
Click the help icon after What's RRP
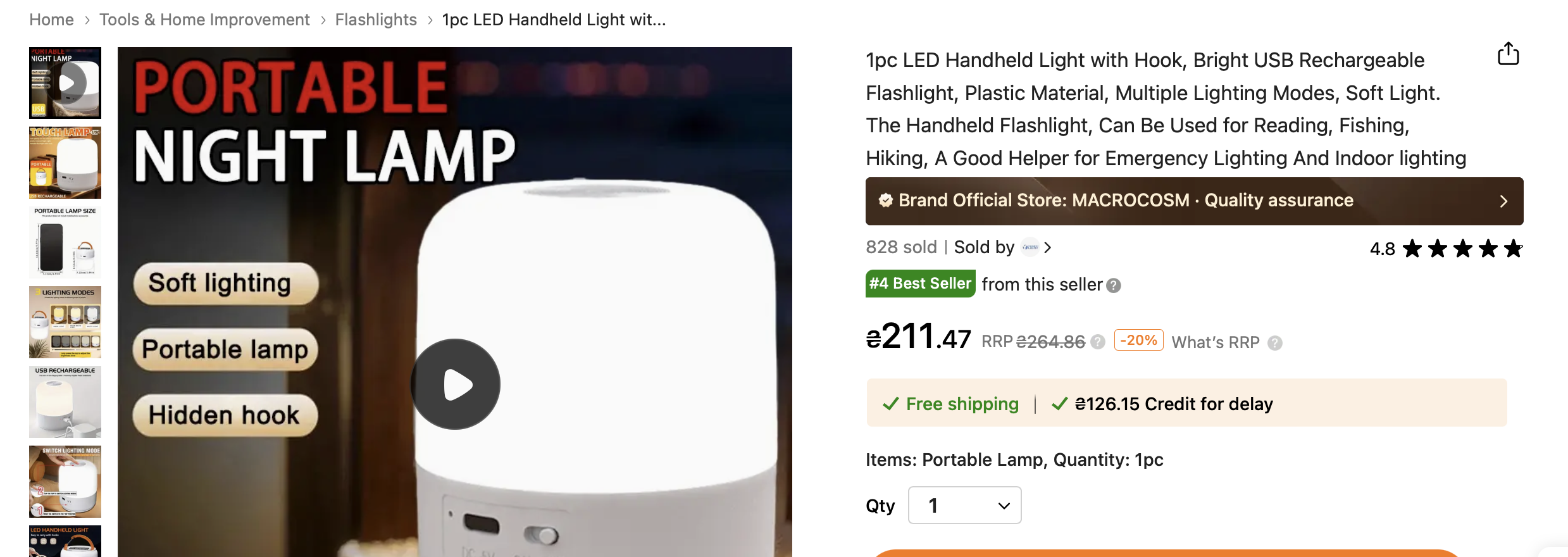[x=1275, y=343]
